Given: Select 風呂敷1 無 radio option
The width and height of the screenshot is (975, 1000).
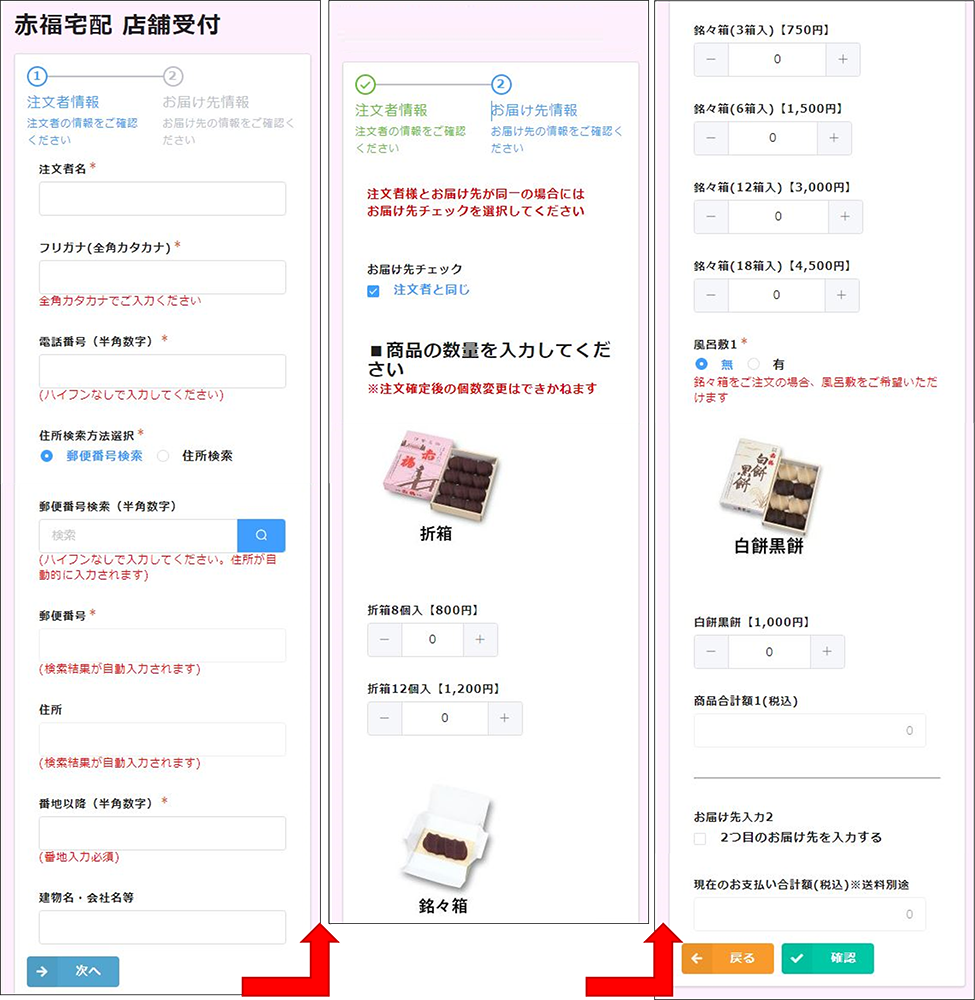Looking at the screenshot, I should (701, 364).
